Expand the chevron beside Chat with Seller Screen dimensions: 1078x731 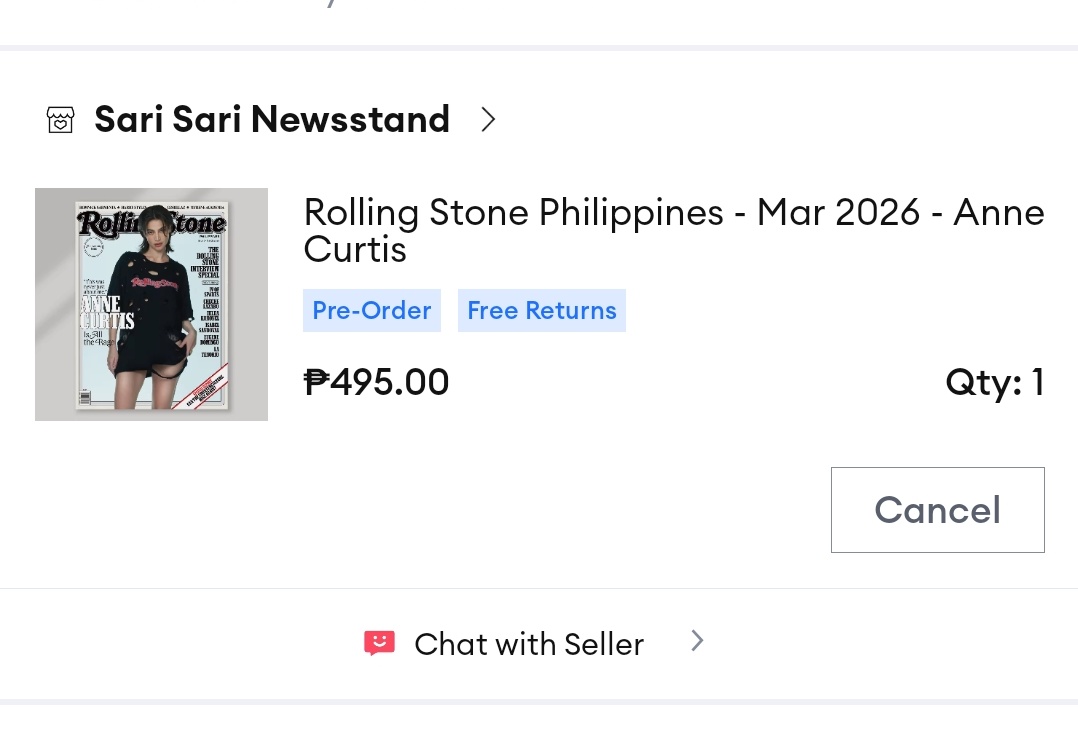[x=697, y=641]
